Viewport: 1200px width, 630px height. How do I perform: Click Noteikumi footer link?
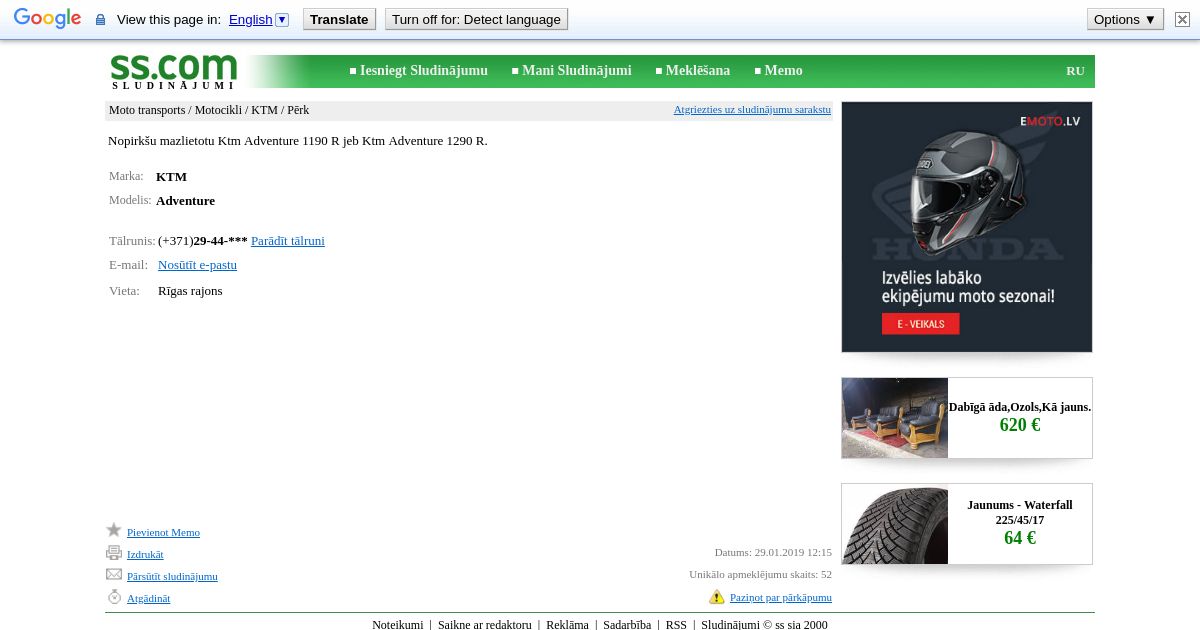pyautogui.click(x=398, y=624)
